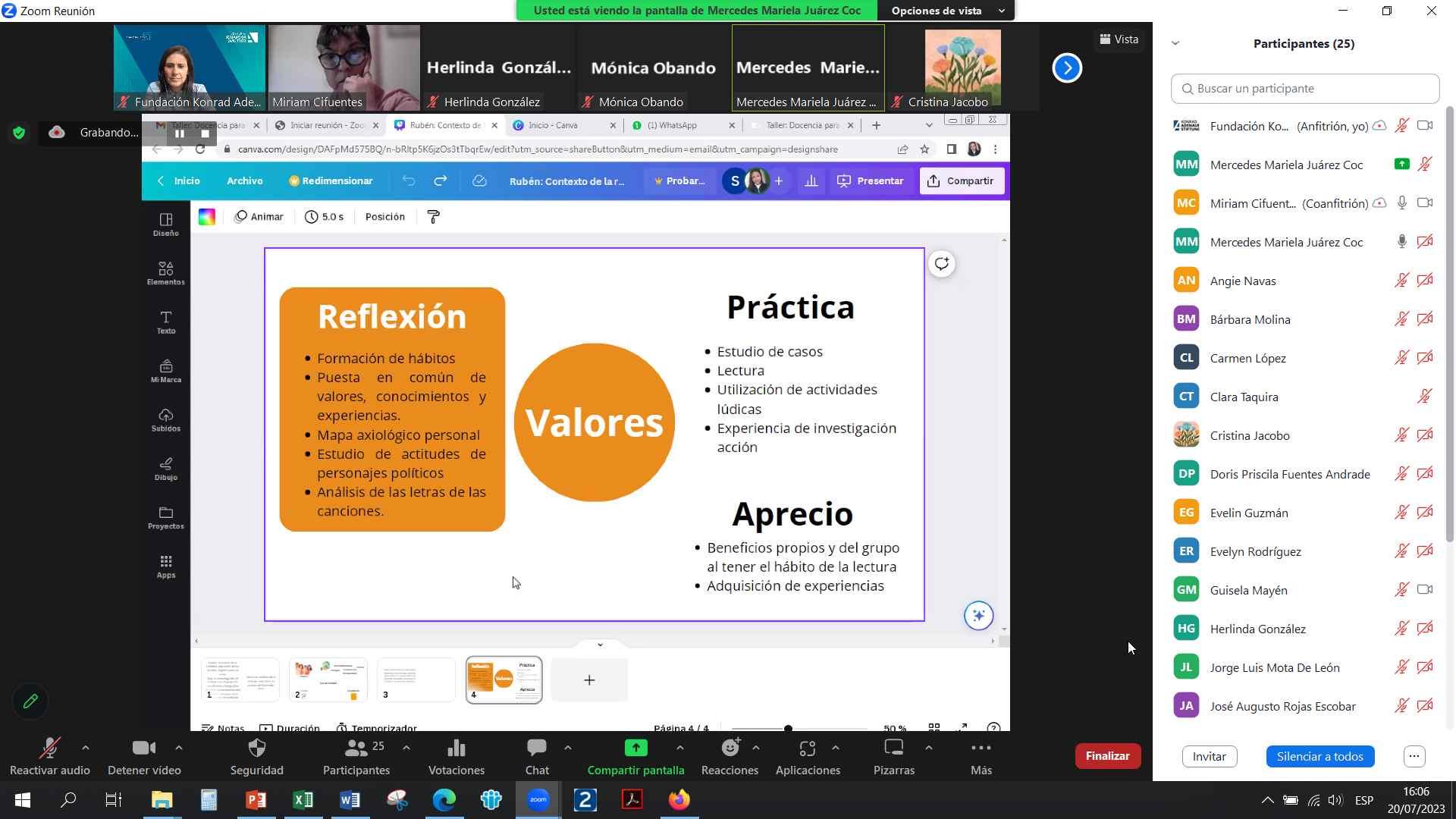
Task: Open Vista layout menu
Action: [1119, 39]
